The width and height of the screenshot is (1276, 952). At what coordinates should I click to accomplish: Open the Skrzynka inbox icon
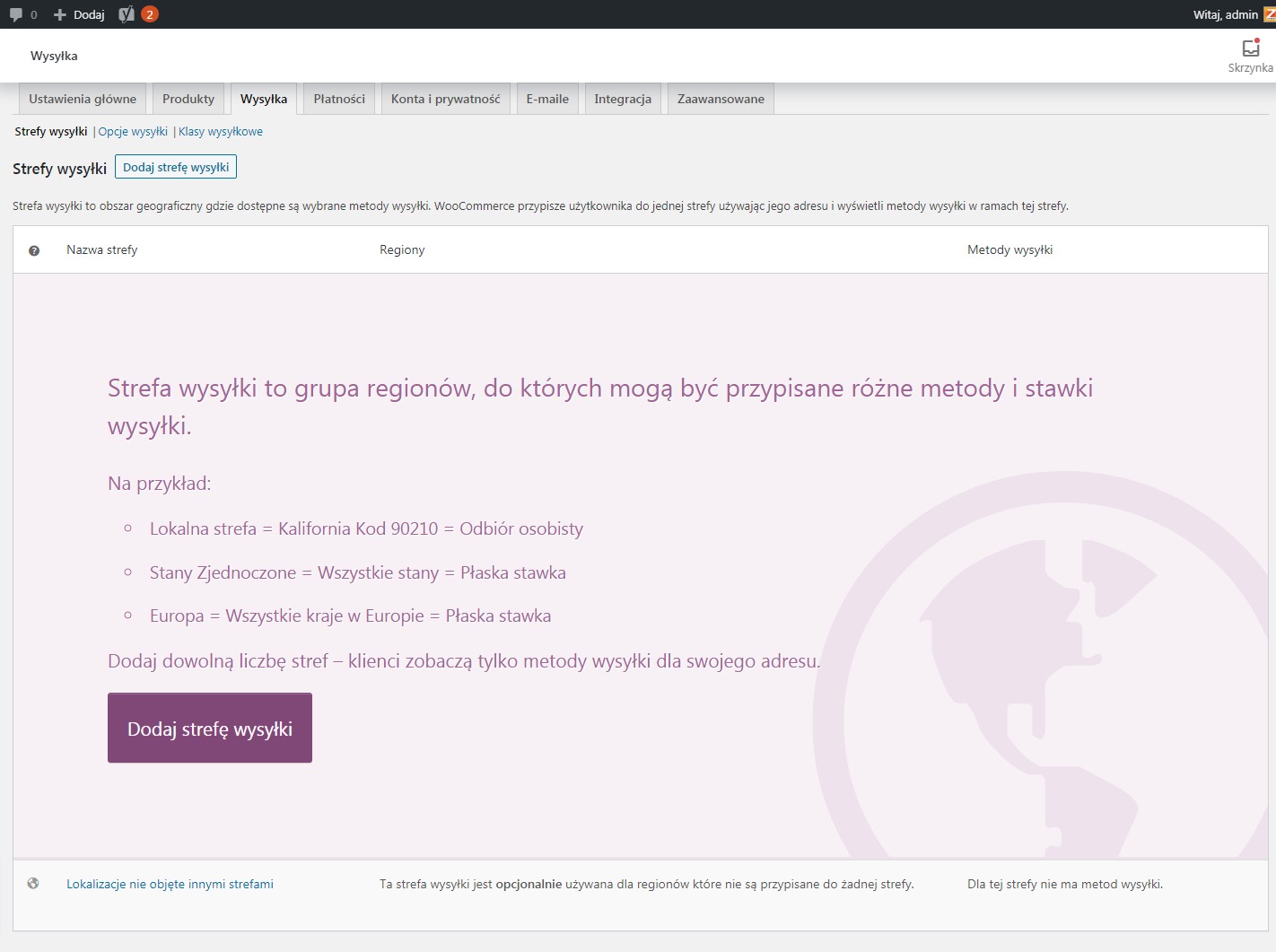1250,48
